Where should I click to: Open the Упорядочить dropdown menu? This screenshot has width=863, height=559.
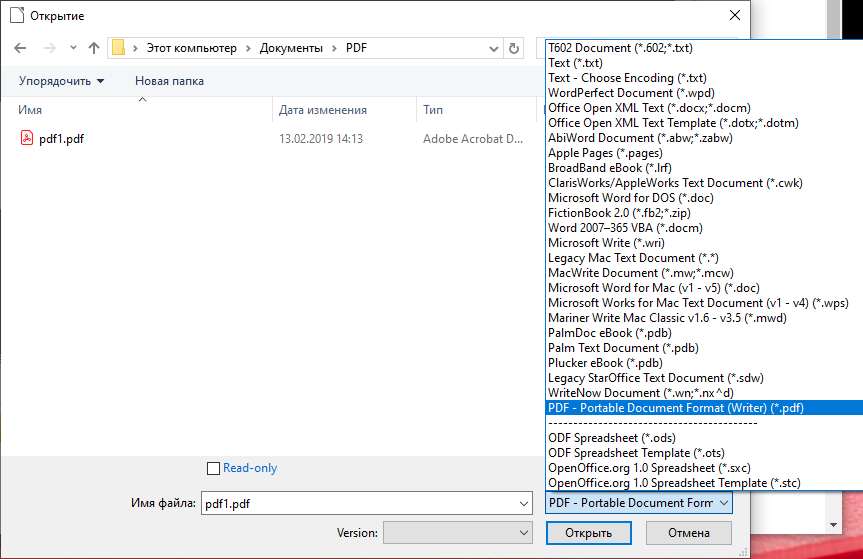61,81
